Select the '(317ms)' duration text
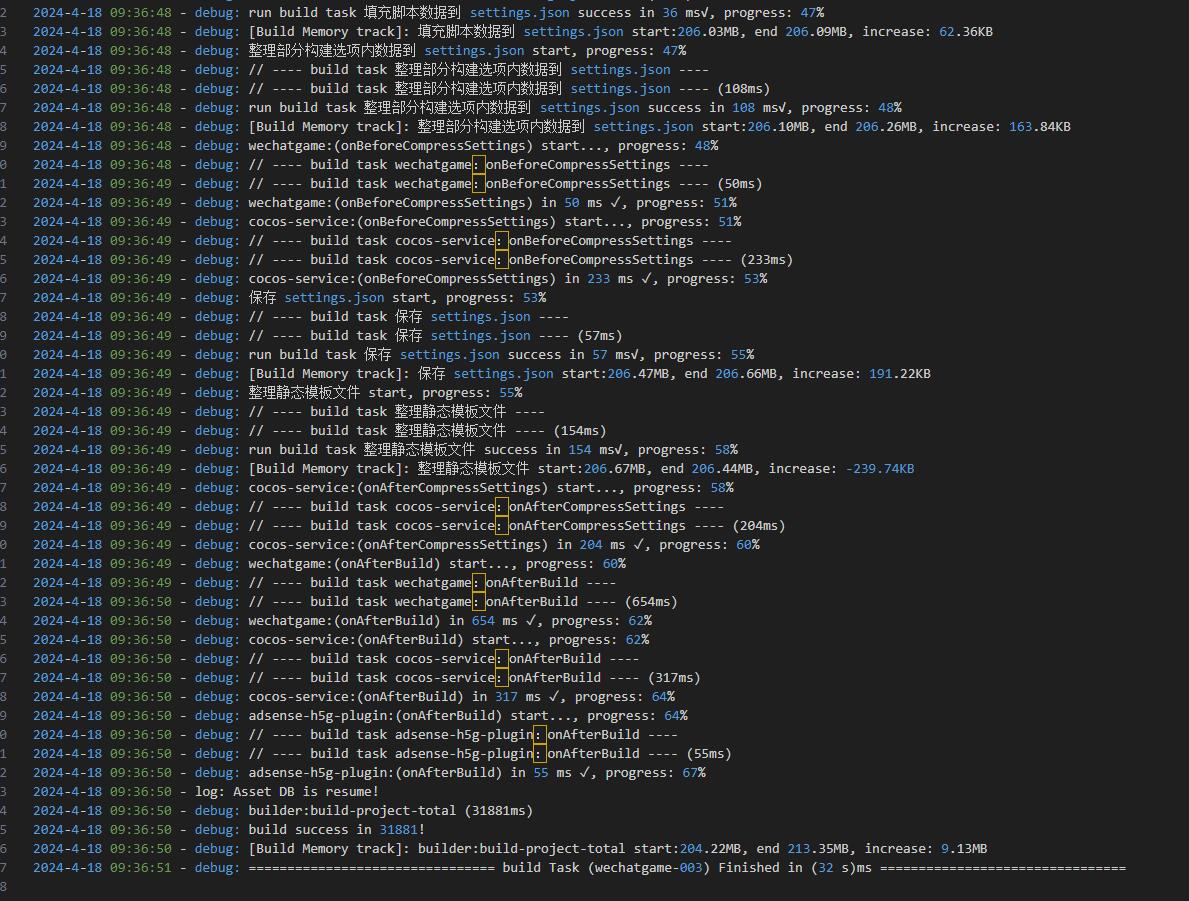This screenshot has width=1189, height=901. 674,677
